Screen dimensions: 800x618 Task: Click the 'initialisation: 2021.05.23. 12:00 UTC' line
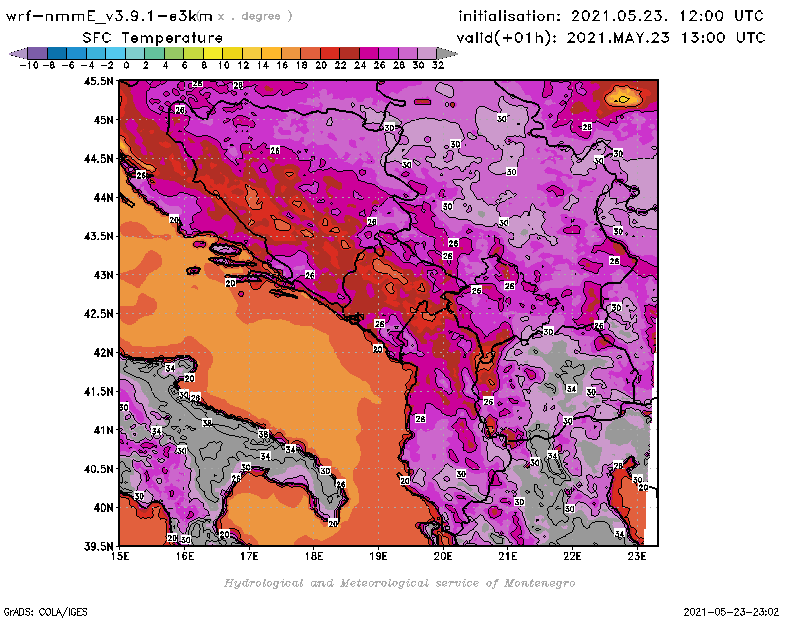(611, 16)
